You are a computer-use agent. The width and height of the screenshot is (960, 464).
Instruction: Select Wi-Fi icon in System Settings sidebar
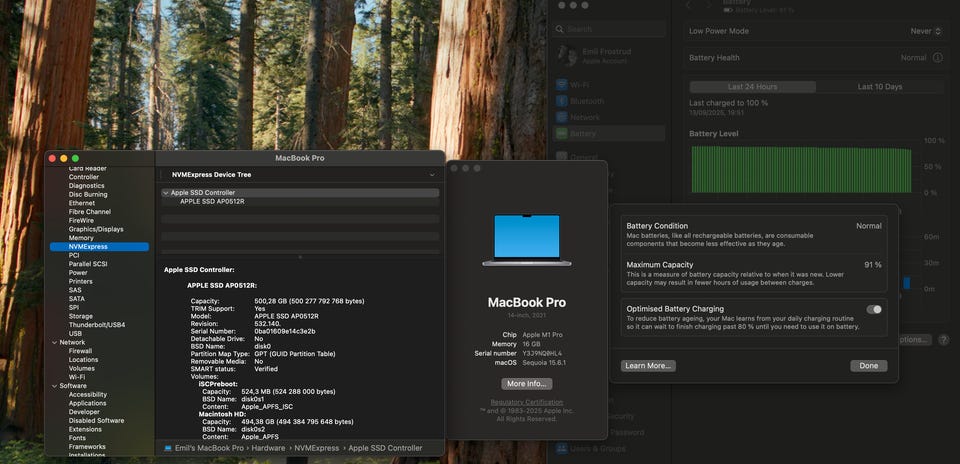562,85
